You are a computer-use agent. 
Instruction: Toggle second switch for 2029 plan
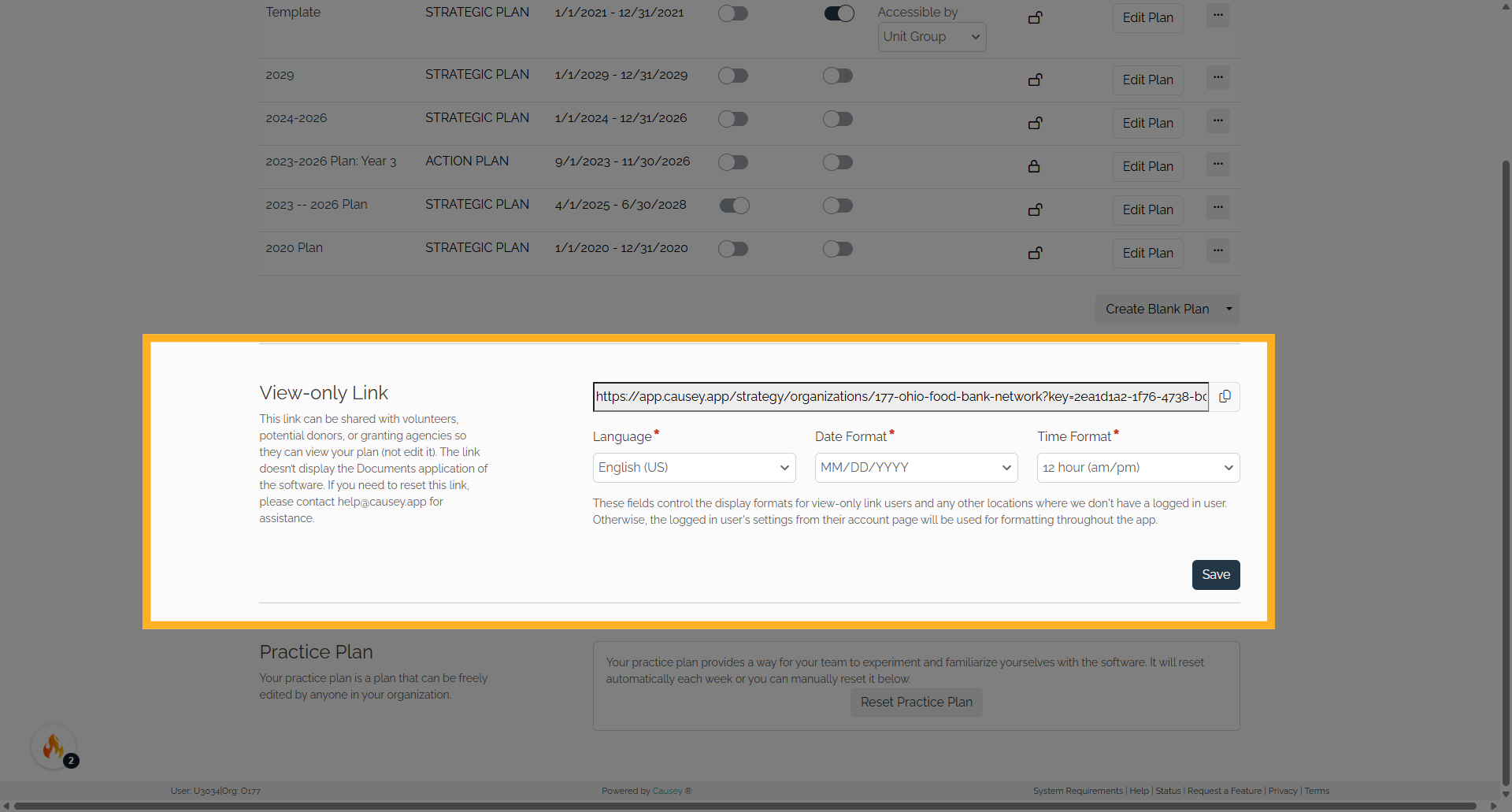pyautogui.click(x=838, y=76)
